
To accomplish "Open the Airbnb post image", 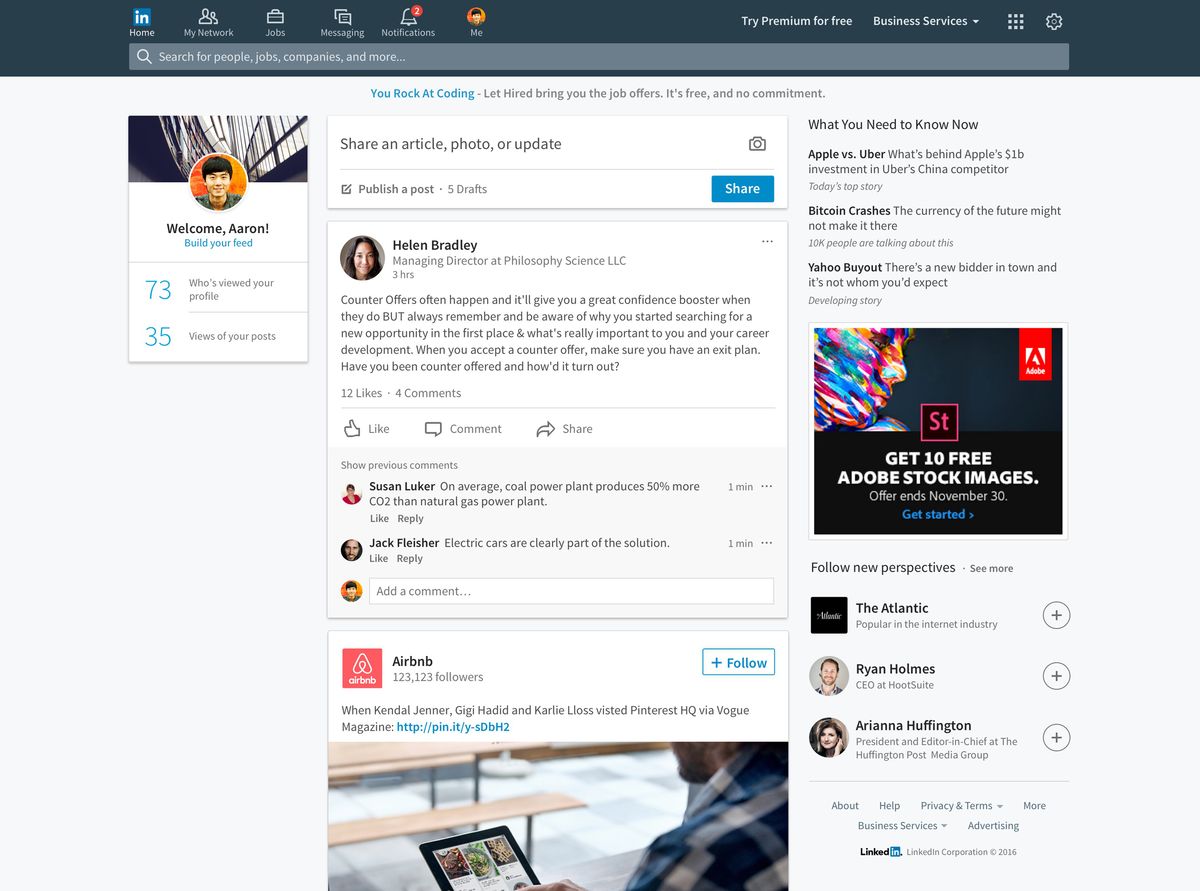I will pos(558,816).
